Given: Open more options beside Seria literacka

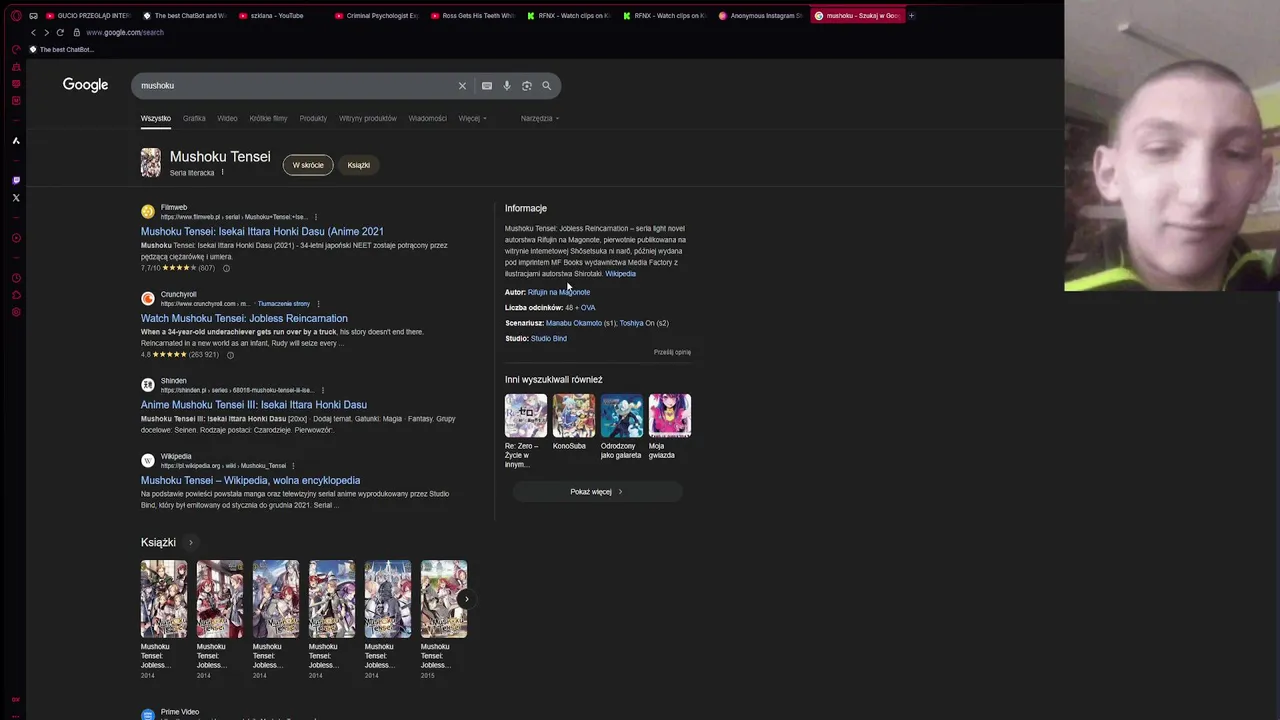Looking at the screenshot, I should [222, 172].
